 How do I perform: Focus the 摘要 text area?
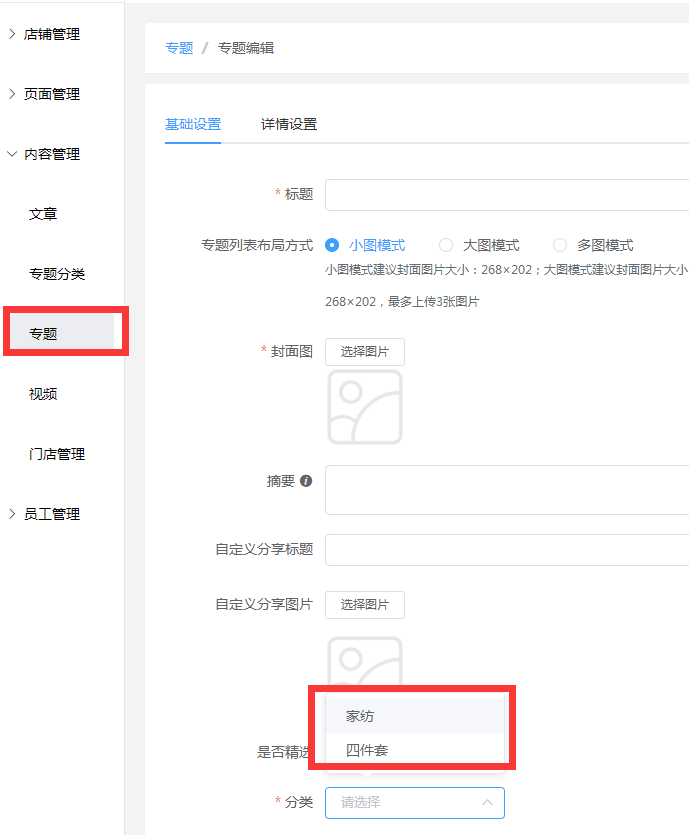click(507, 490)
